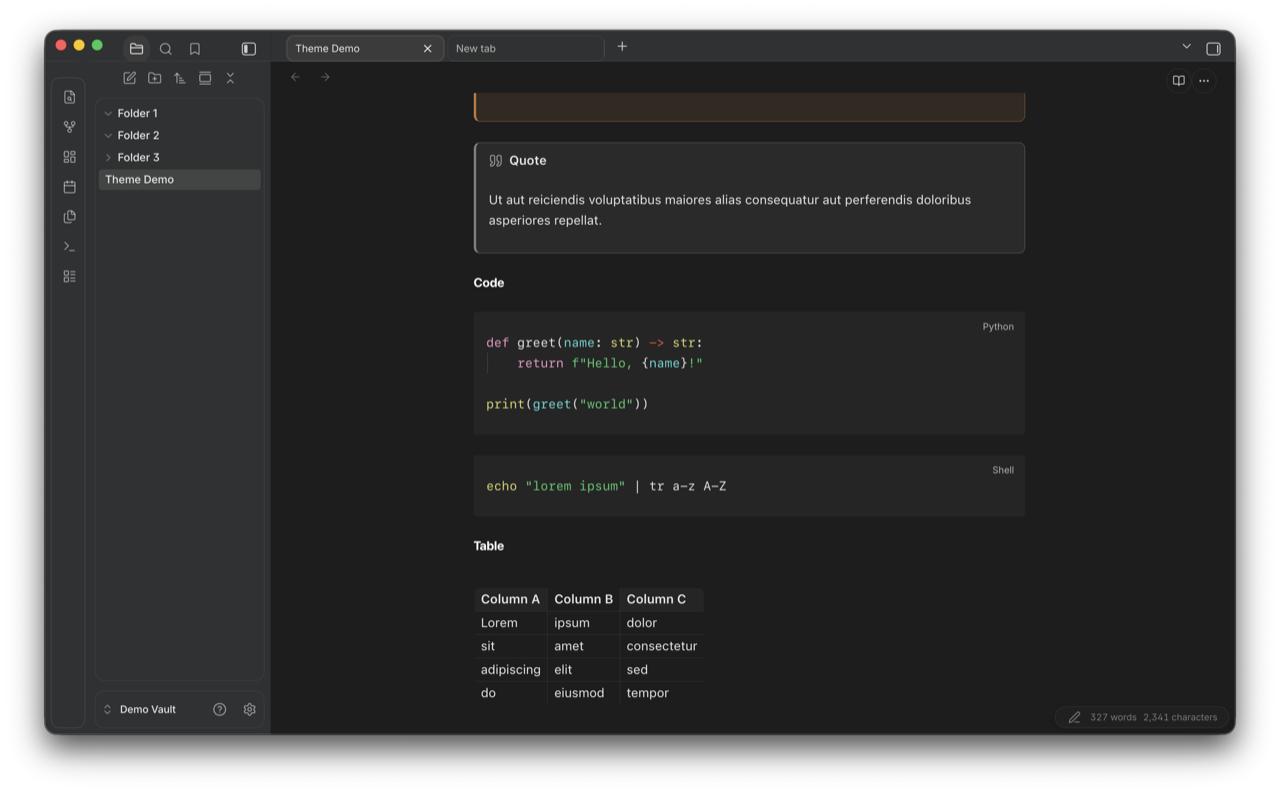Collapse all folders icon
Screen dimensions: 1280x793
[x=230, y=78]
